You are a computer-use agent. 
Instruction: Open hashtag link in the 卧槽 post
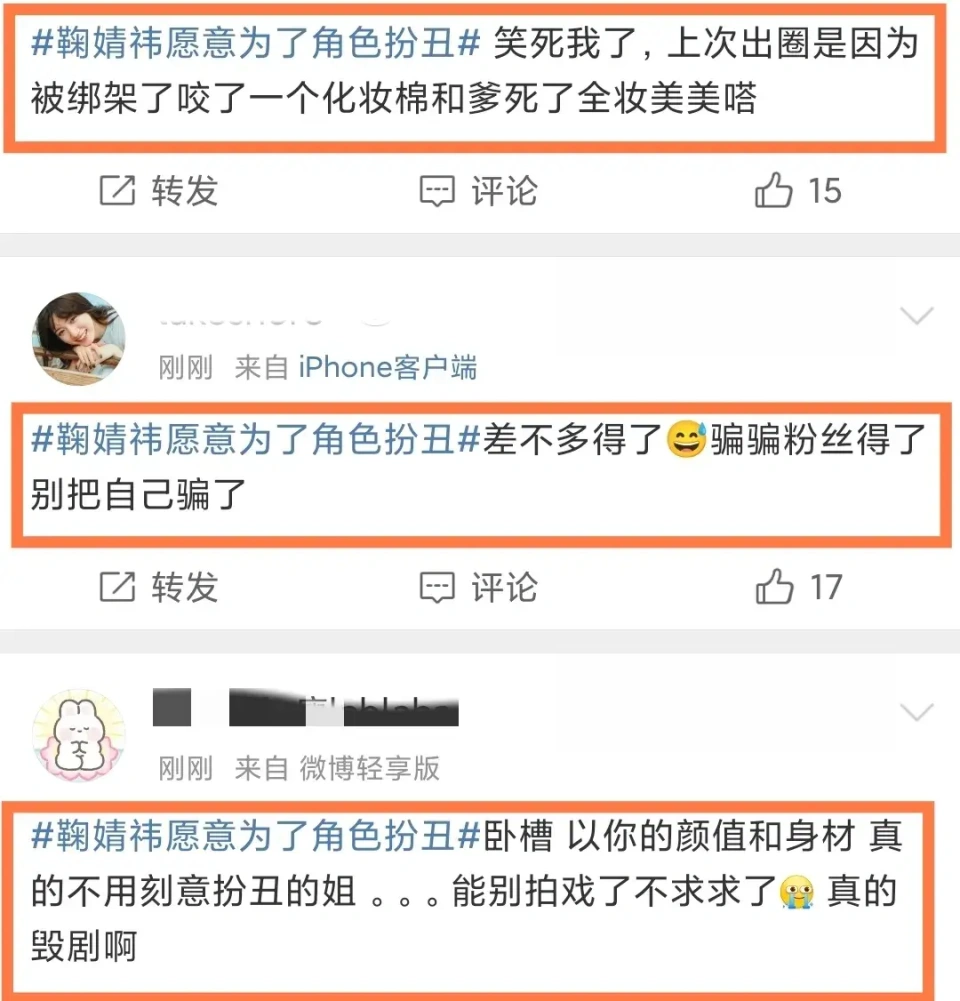click(x=256, y=836)
